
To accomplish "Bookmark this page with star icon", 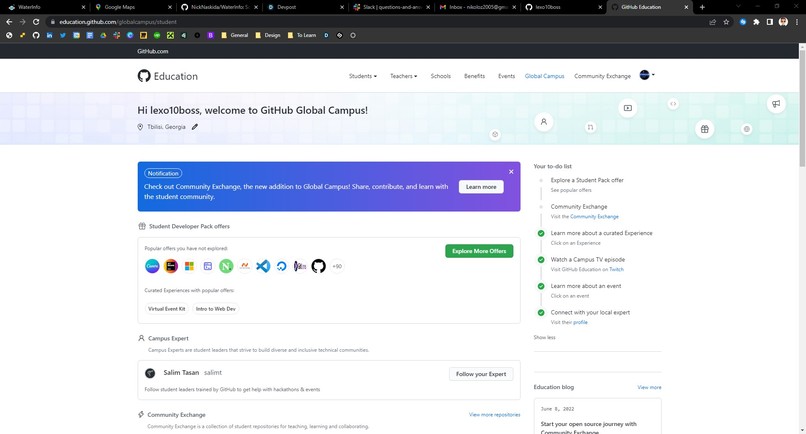I will (x=726, y=22).
